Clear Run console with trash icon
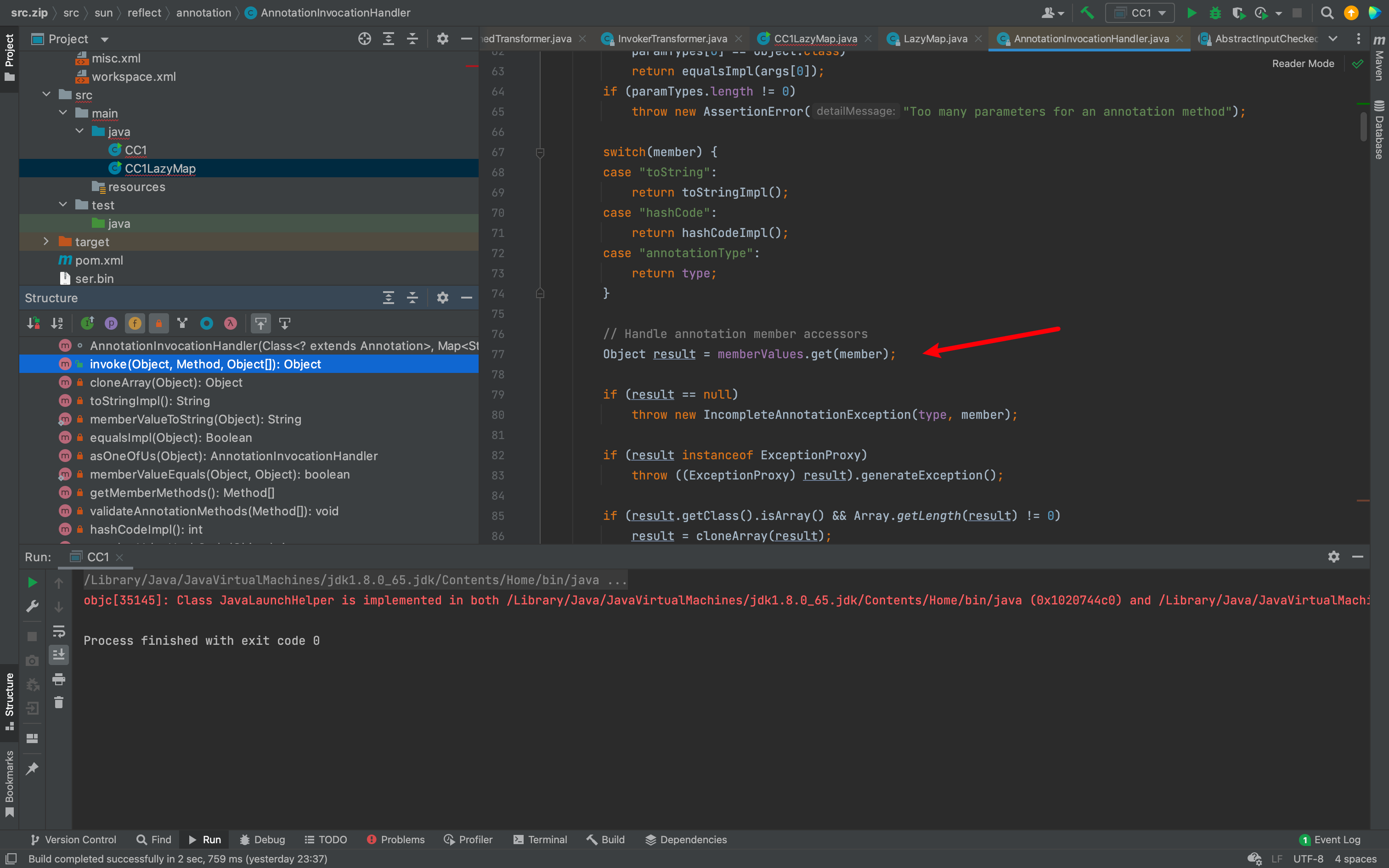 (x=58, y=702)
